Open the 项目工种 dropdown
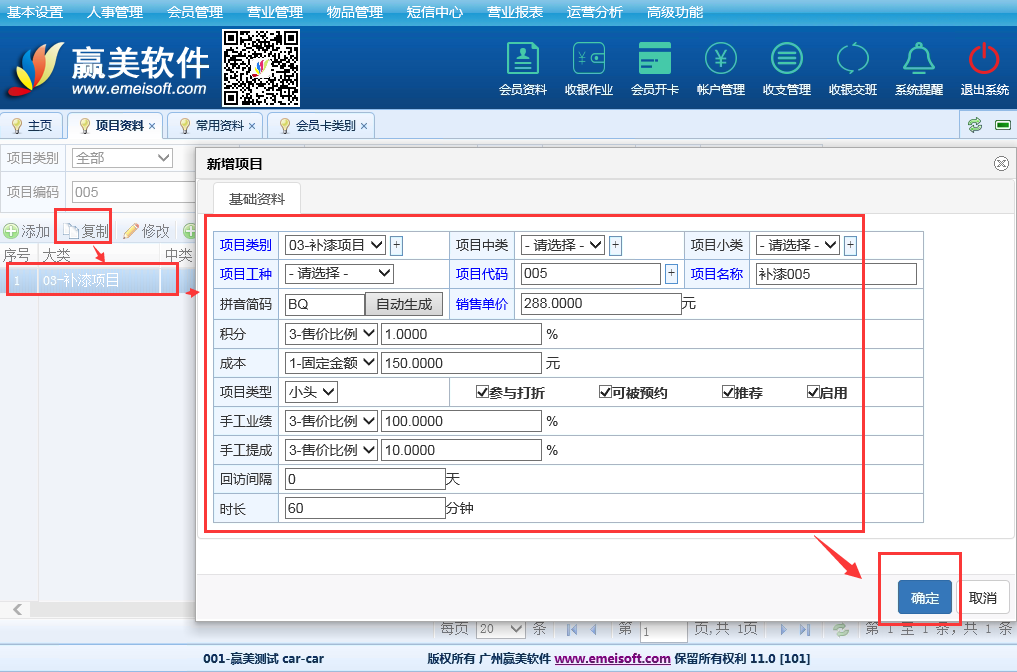 (x=339, y=273)
